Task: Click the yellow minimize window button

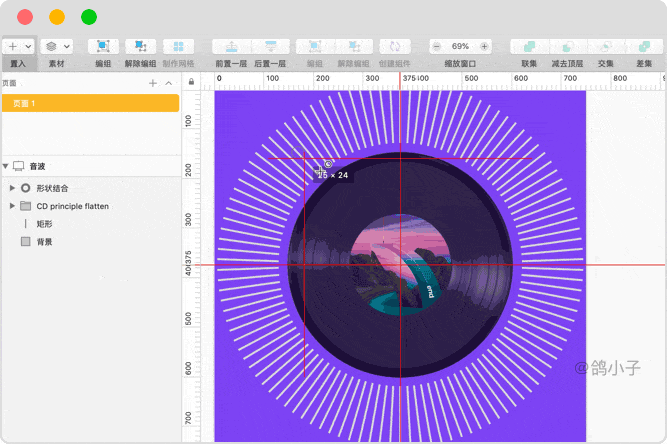Action: coord(57,17)
